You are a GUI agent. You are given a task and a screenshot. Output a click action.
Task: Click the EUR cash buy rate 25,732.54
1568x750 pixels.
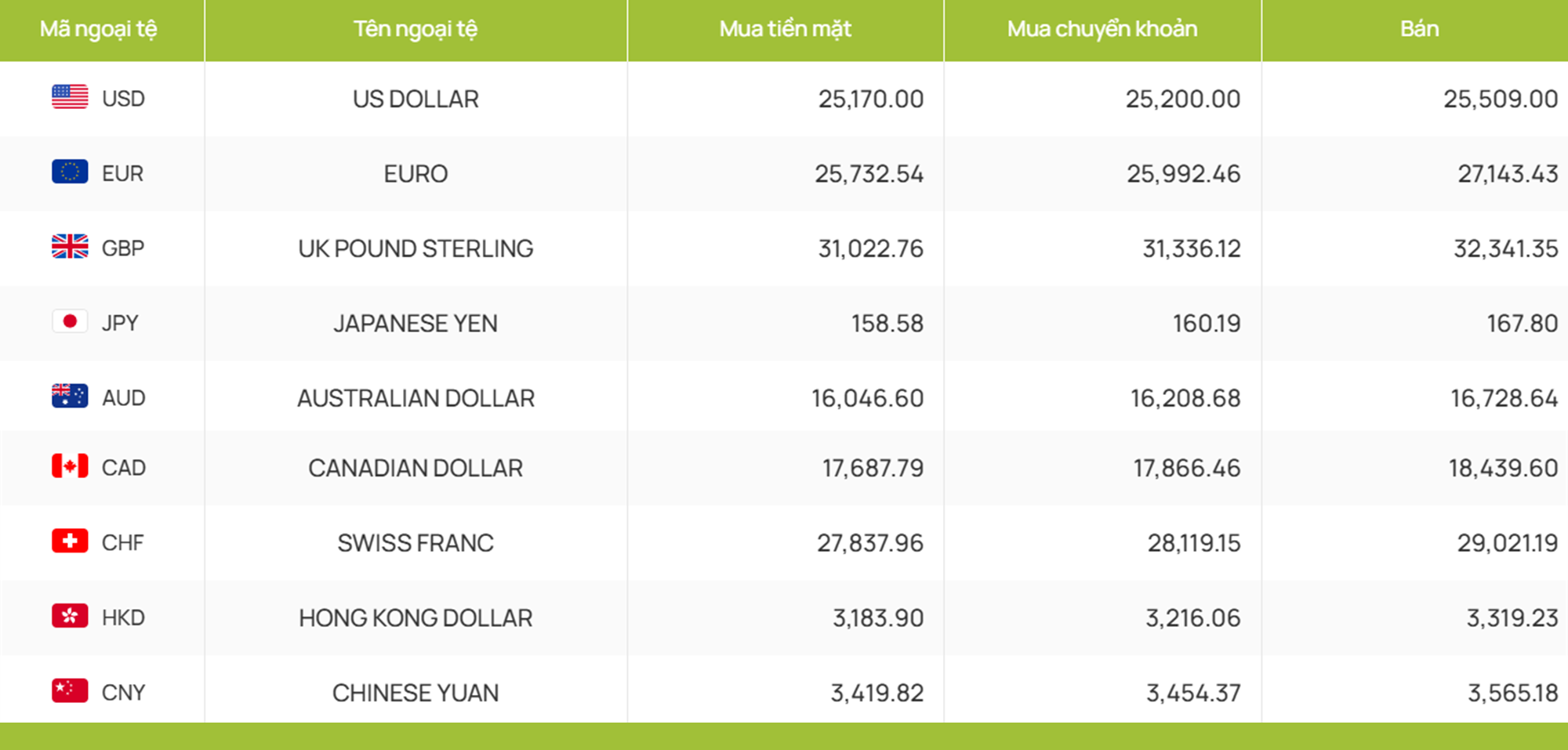(869, 174)
